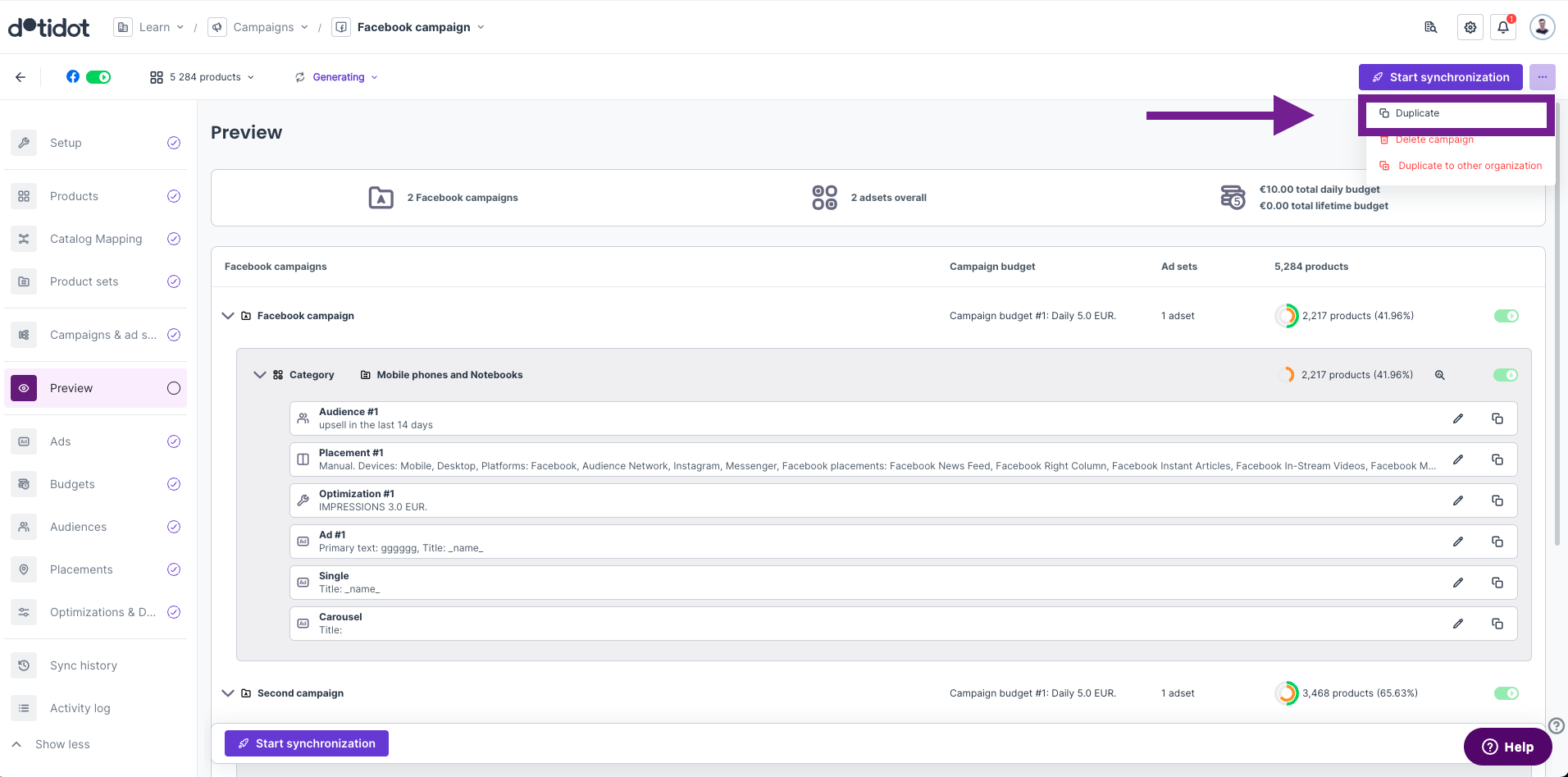Open the 5 284 products dropdown
Image resolution: width=1568 pixels, height=777 pixels.
coord(202,77)
